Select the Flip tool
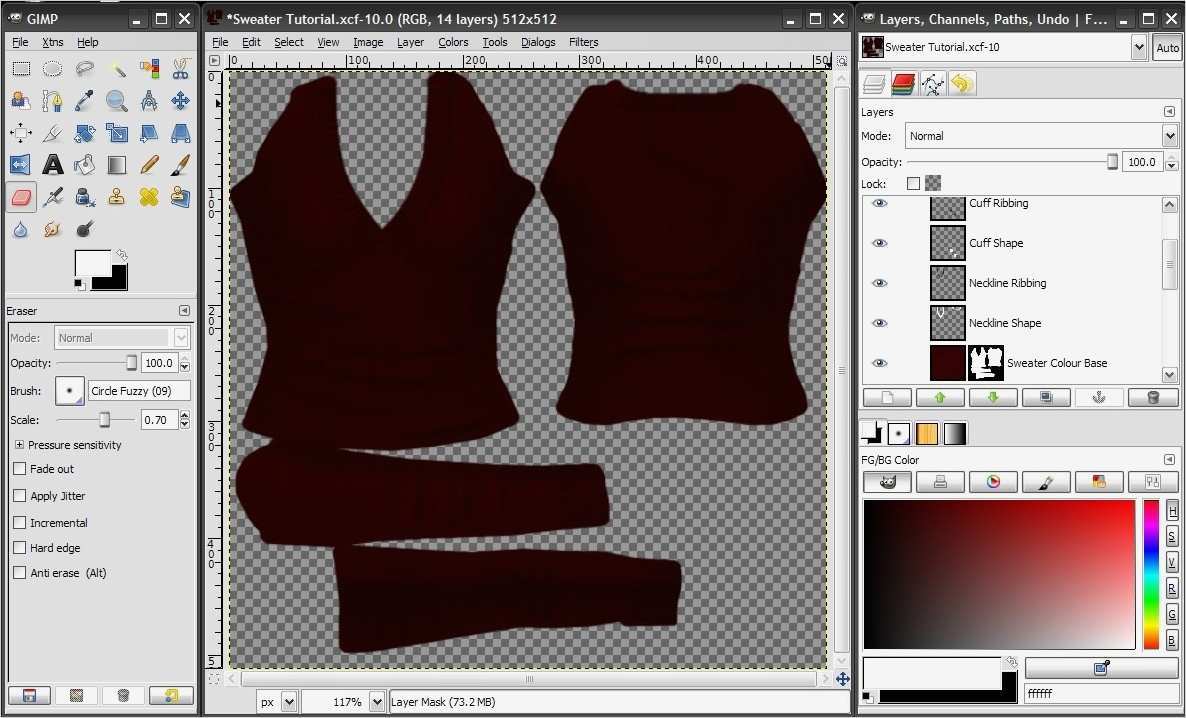 tap(20, 164)
